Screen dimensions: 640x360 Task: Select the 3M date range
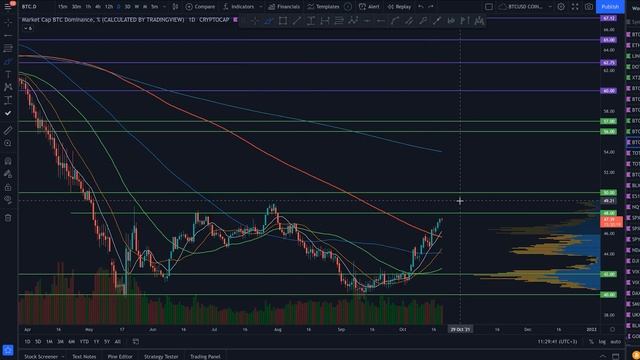(x=60, y=341)
